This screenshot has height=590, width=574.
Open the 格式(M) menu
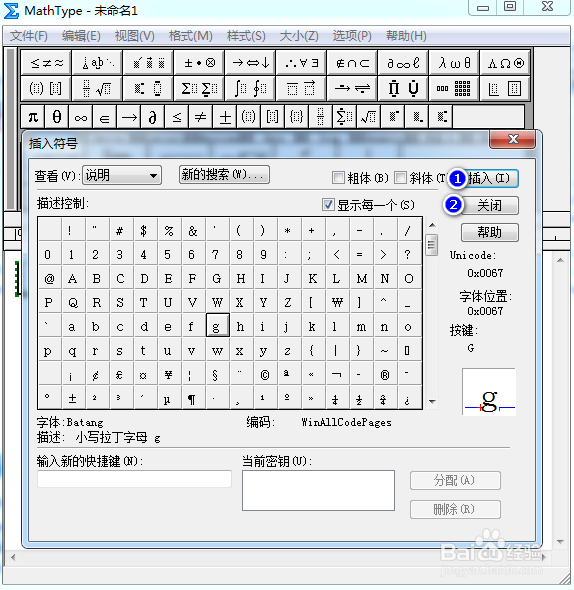[x=190, y=36]
